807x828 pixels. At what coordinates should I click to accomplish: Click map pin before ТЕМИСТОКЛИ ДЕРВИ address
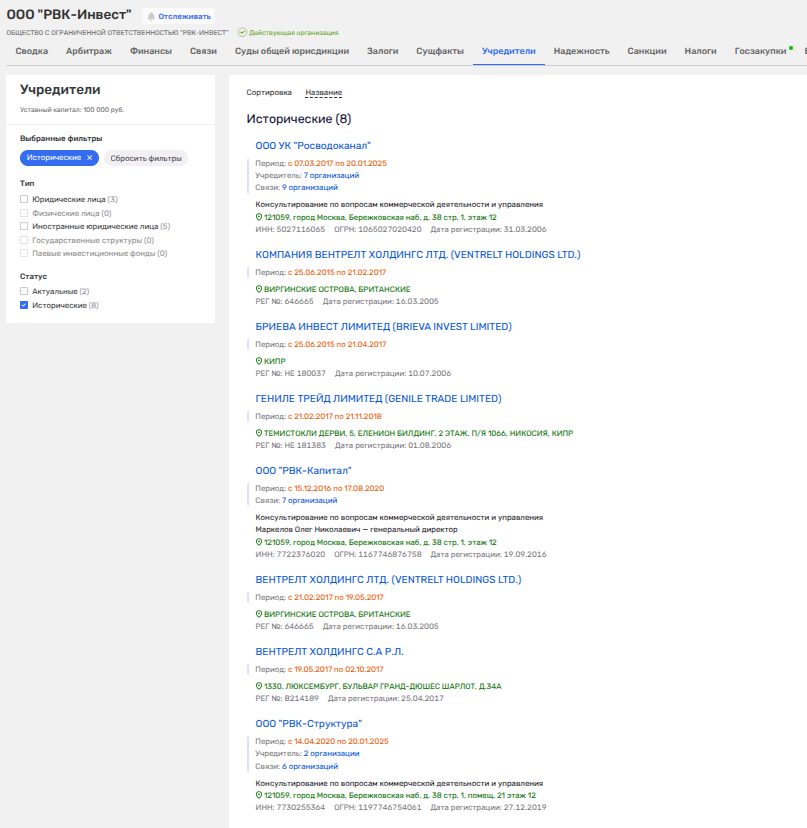259,433
